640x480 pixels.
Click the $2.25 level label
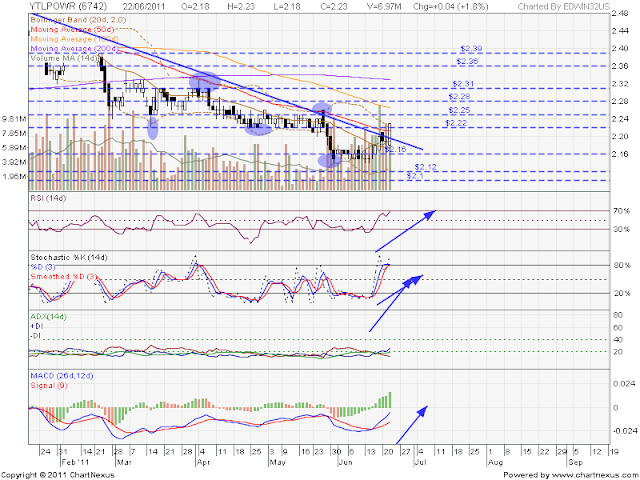(x=459, y=110)
